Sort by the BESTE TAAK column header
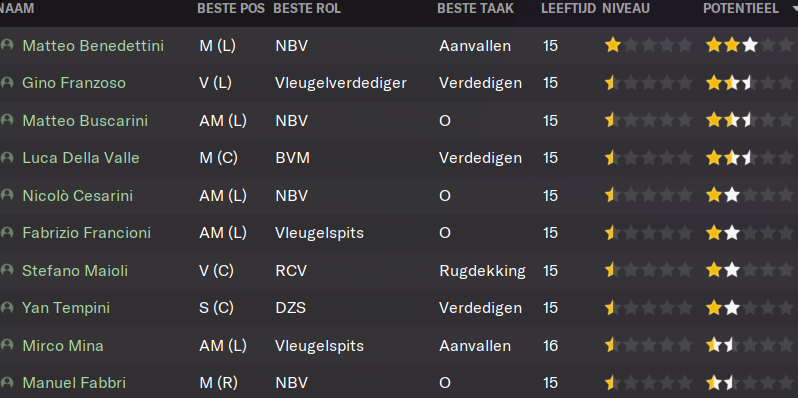 point(475,9)
